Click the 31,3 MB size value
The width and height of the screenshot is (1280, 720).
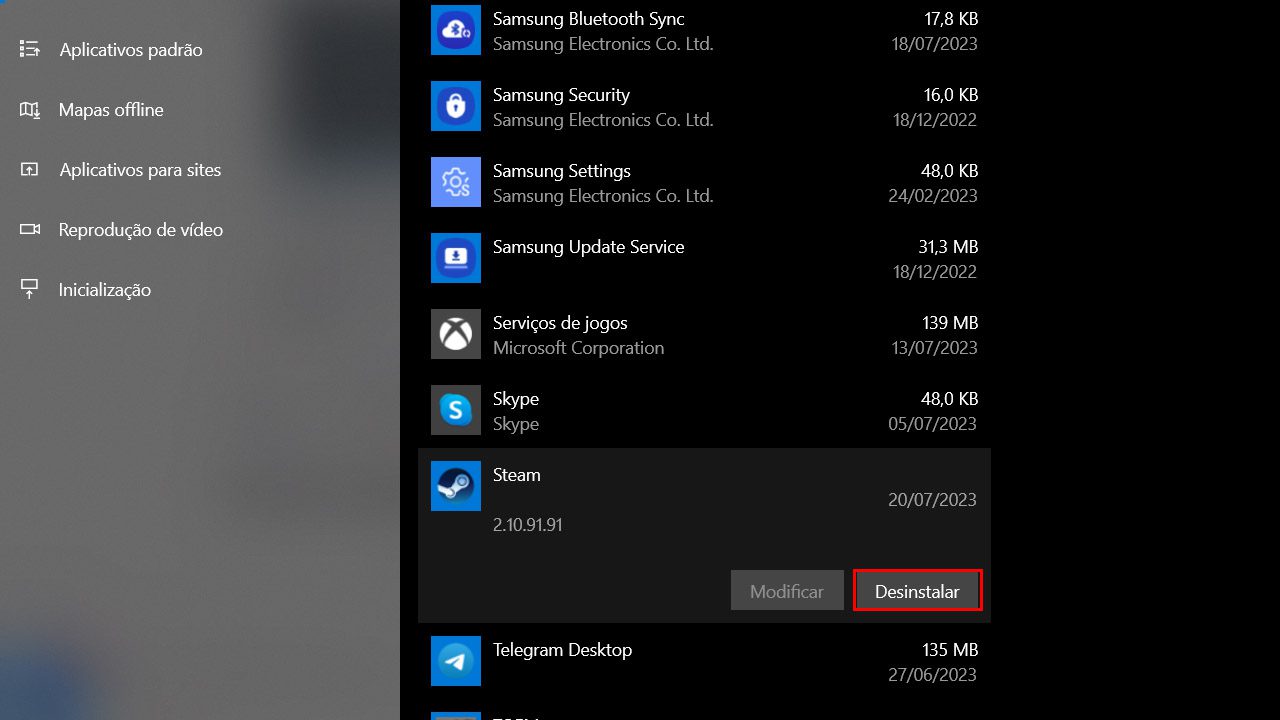(948, 247)
